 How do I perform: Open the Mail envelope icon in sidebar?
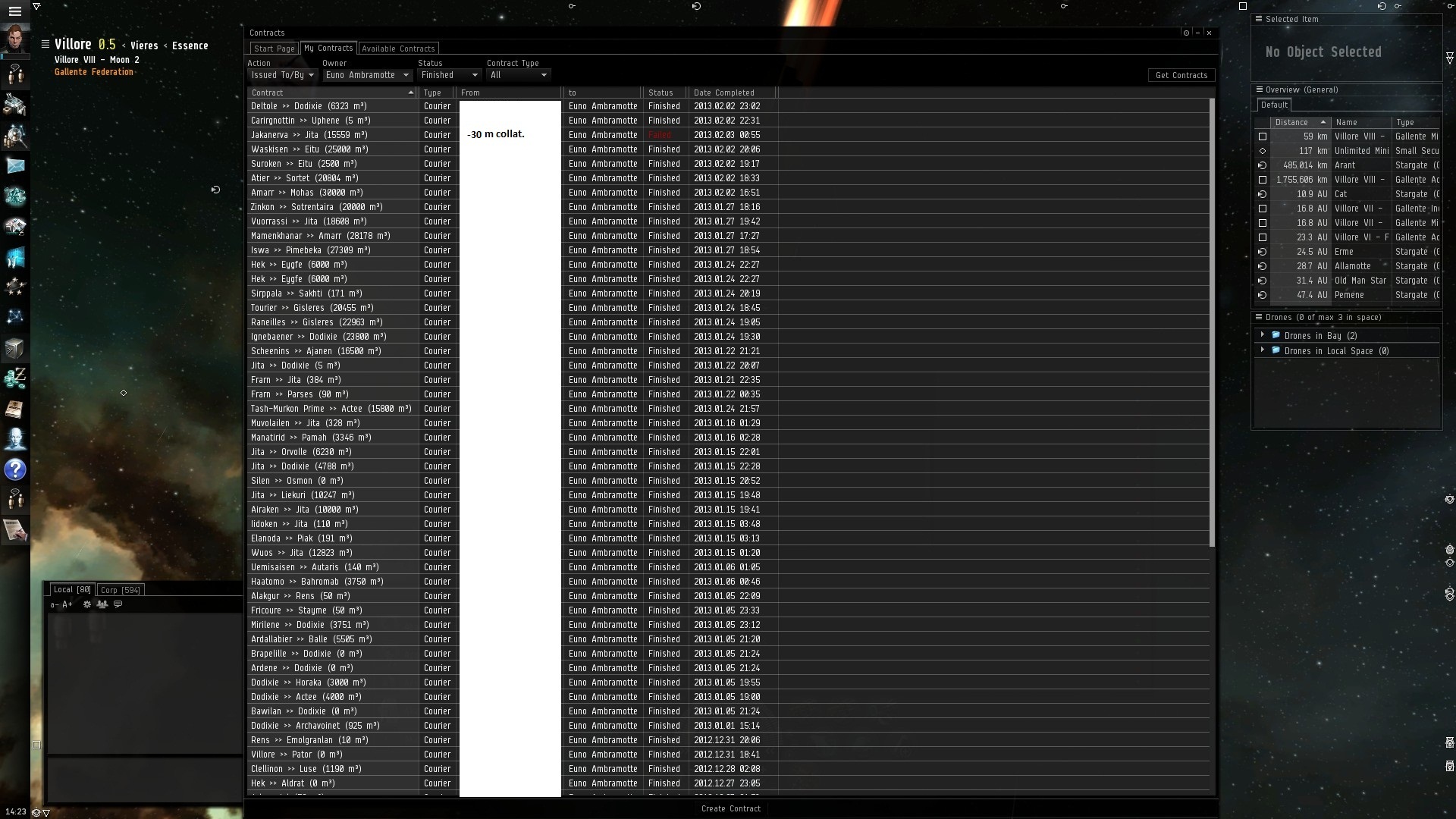point(15,165)
